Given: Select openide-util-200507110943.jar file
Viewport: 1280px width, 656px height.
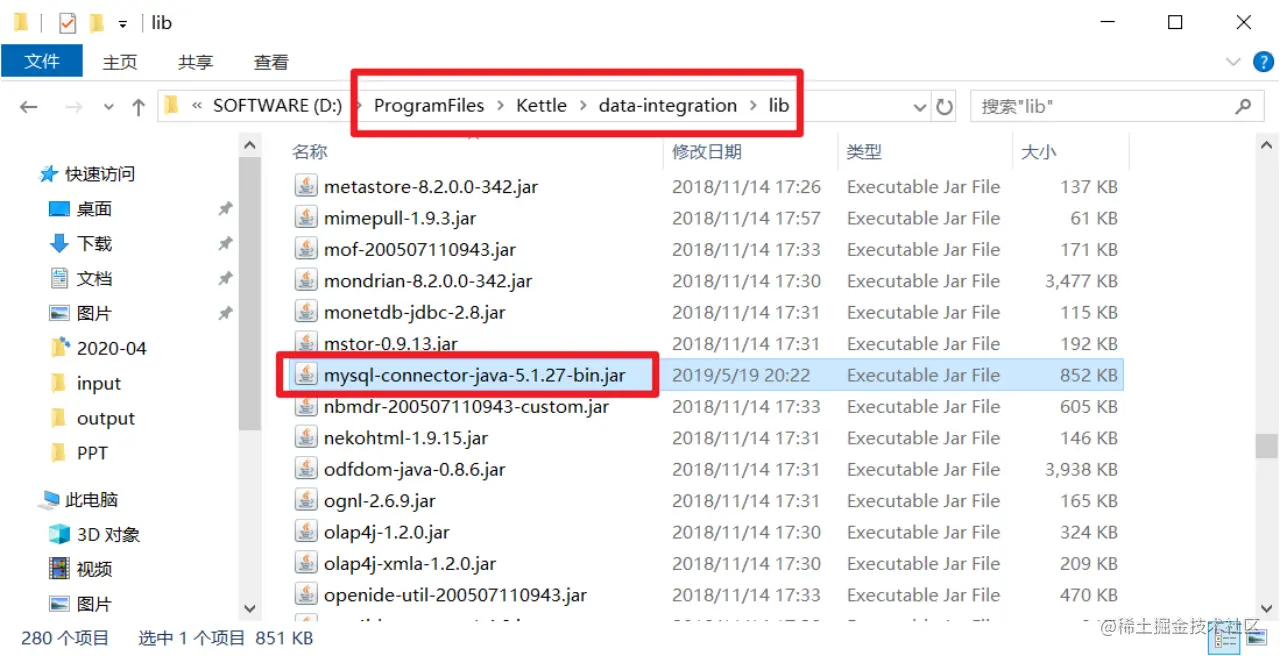Looking at the screenshot, I should click(x=455, y=596).
